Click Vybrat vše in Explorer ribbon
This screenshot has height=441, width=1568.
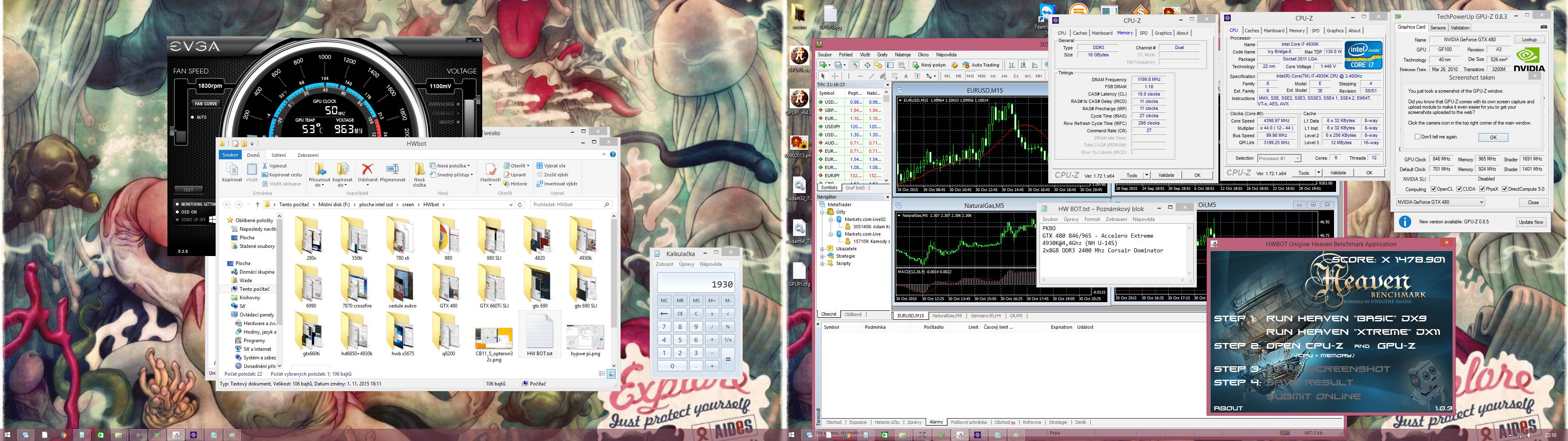coord(551,166)
